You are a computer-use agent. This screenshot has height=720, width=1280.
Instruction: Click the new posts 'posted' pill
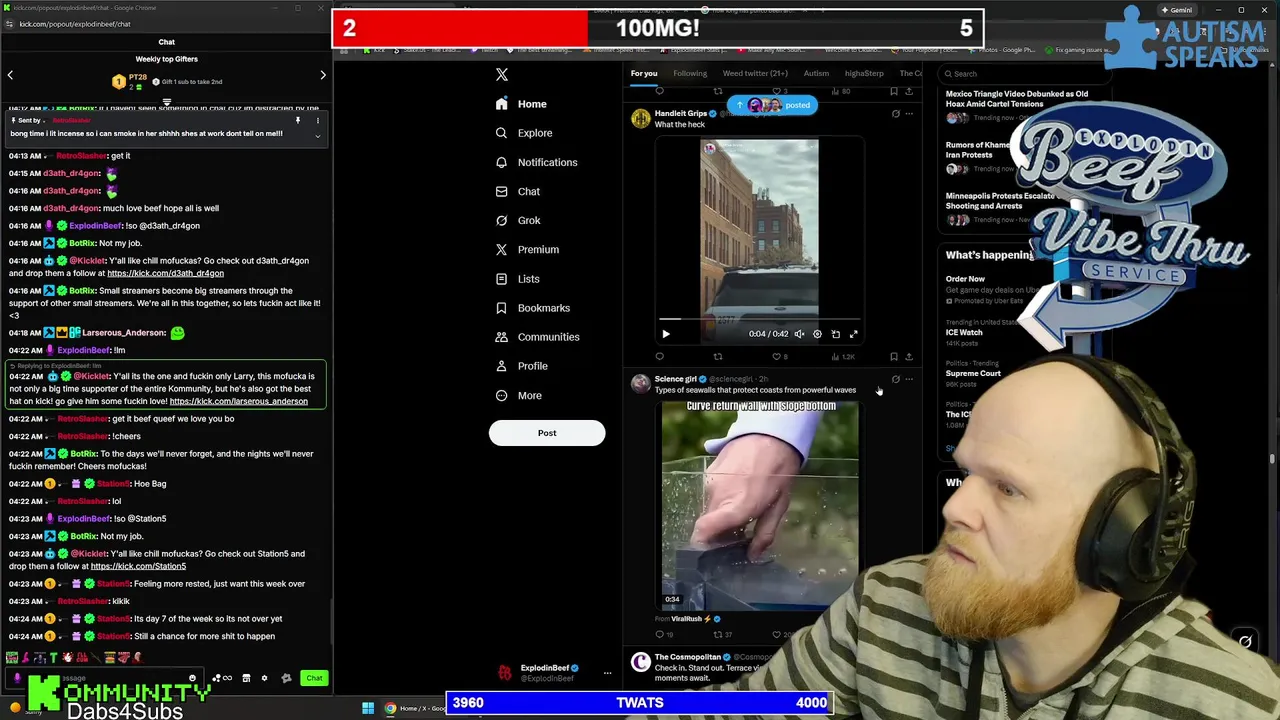pos(772,105)
